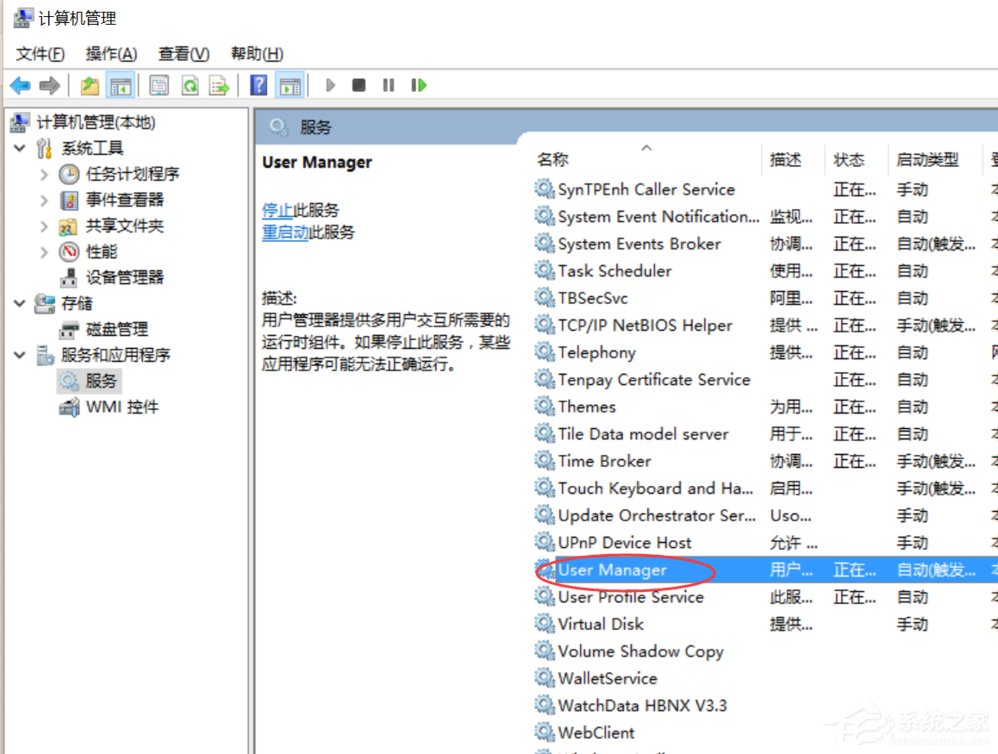Click the Refresh icon in the toolbar

(x=191, y=85)
